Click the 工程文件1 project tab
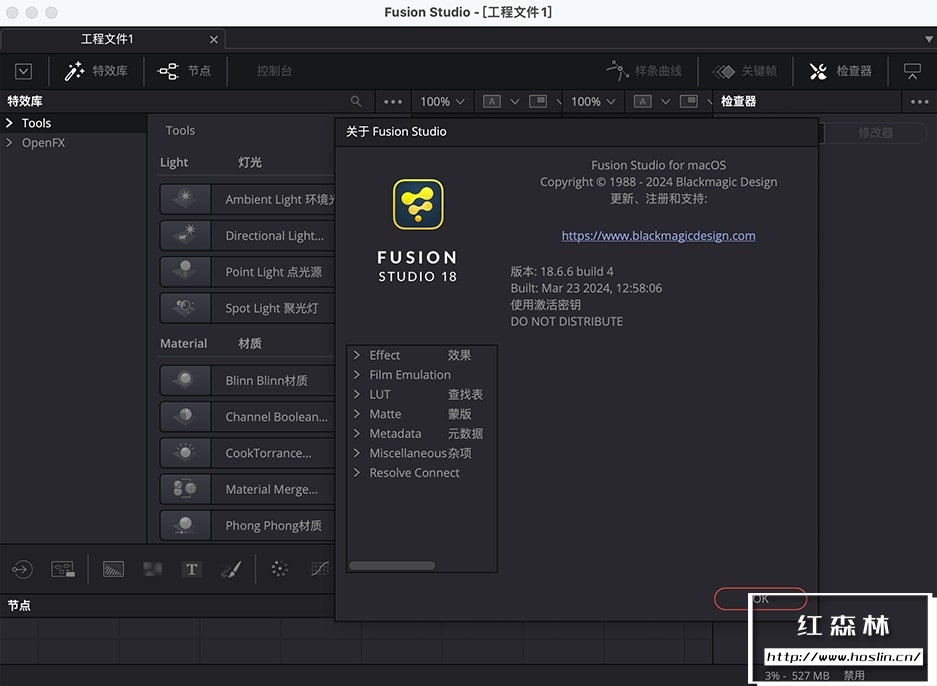The image size is (937, 686). 108,39
